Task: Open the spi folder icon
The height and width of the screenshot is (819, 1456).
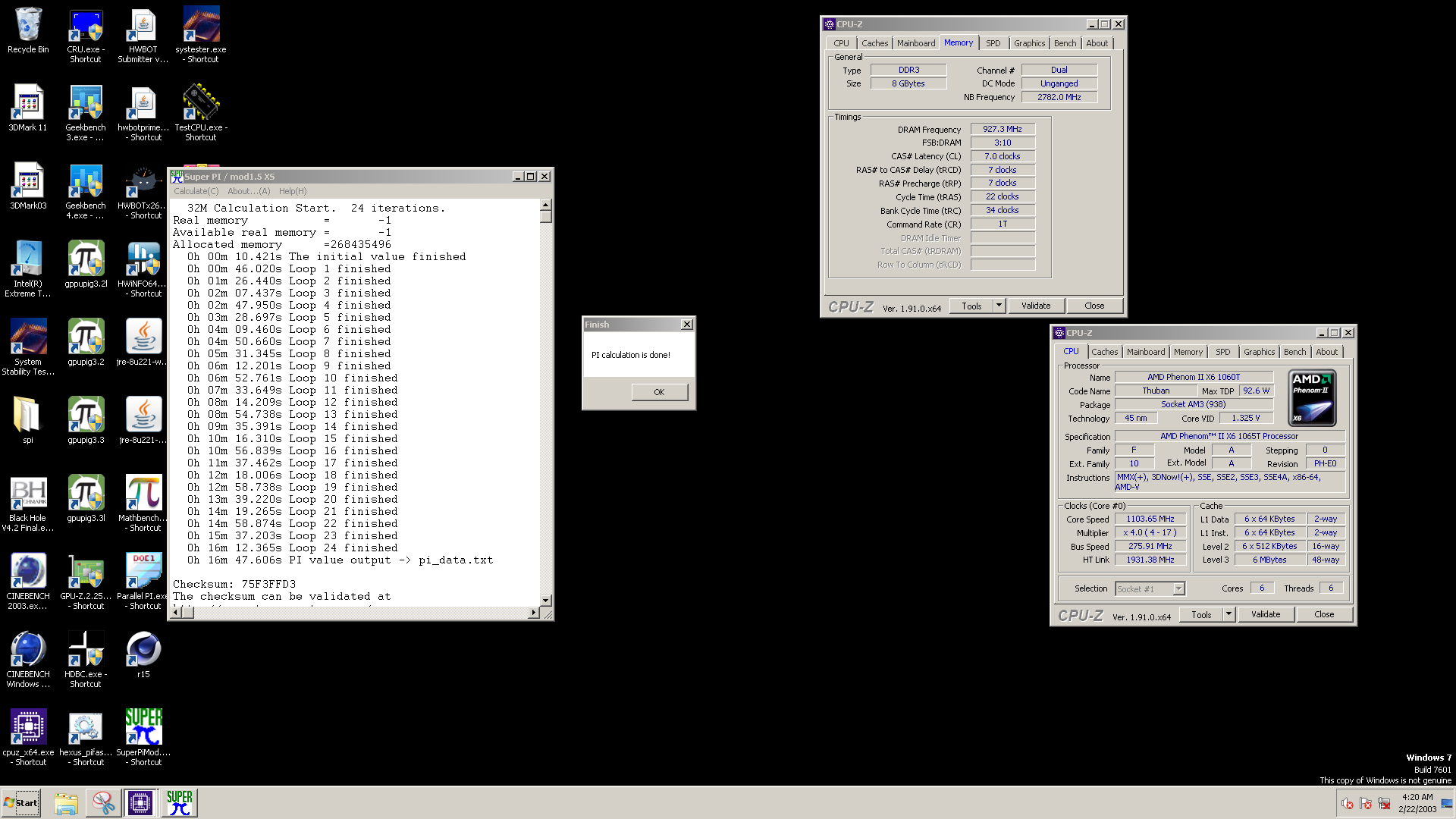Action: pyautogui.click(x=28, y=421)
